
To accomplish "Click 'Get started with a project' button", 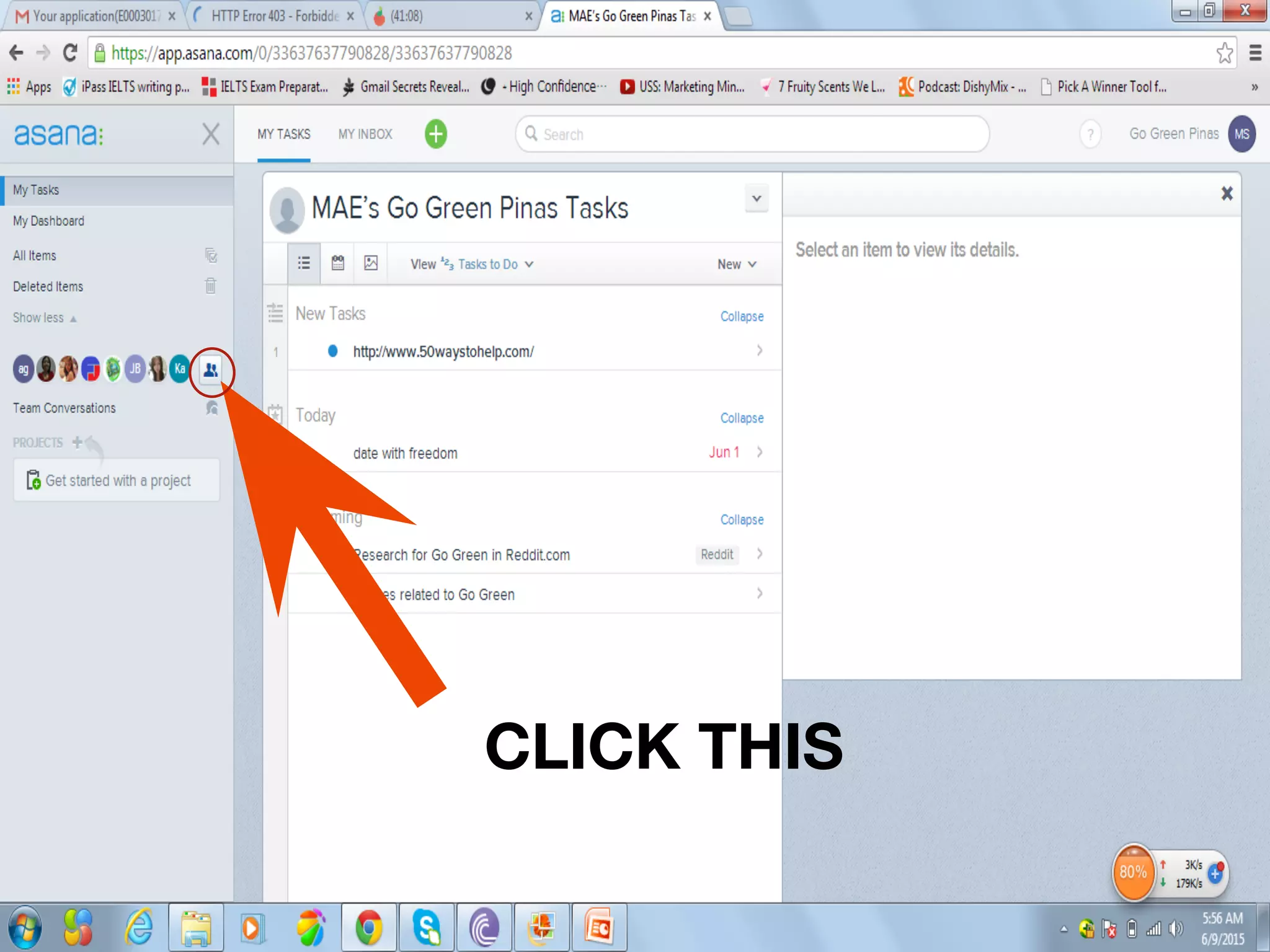I will 117,480.
